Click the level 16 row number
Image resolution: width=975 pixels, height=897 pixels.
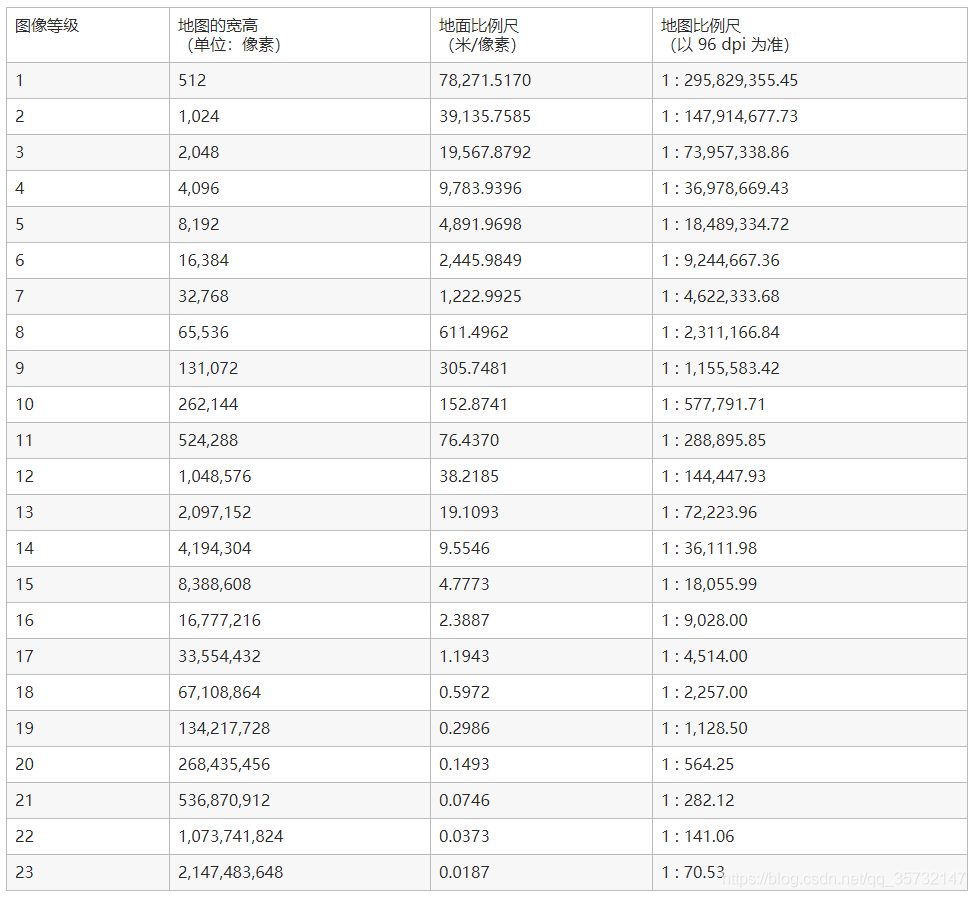24,620
